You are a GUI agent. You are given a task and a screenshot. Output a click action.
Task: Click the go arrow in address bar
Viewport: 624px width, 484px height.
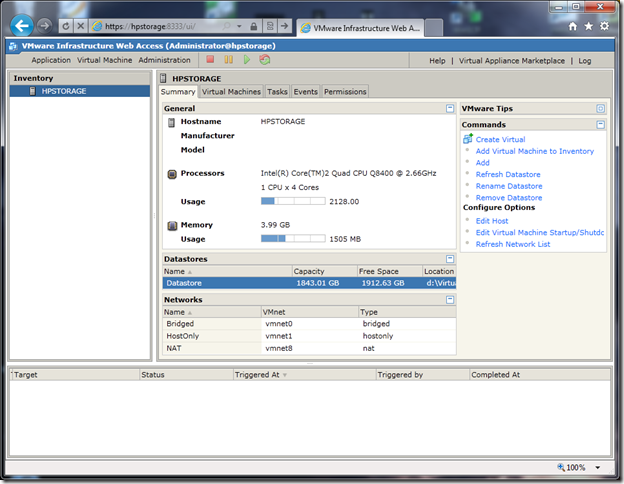click(284, 26)
